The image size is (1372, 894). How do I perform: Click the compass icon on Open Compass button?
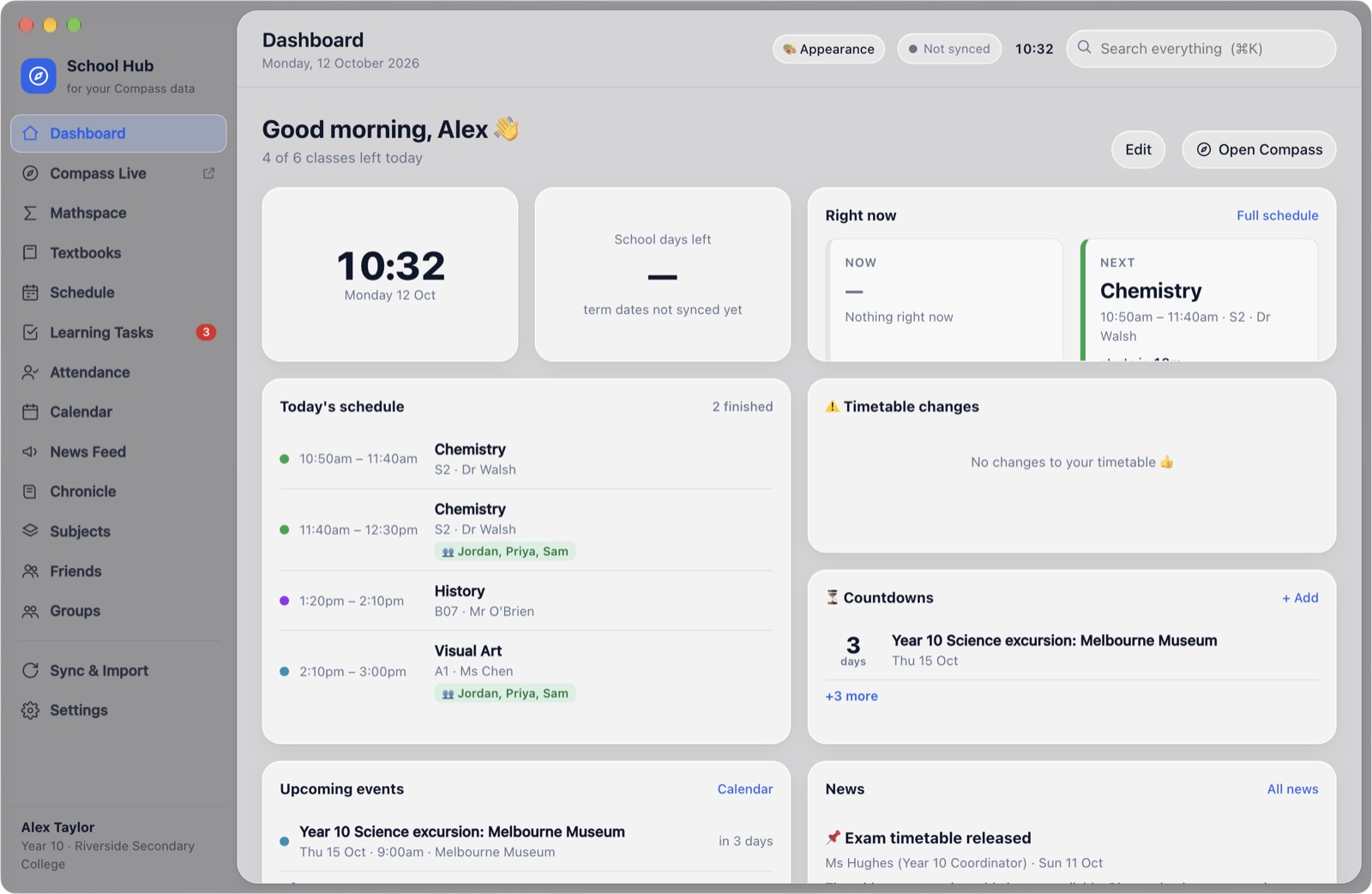coord(1204,149)
